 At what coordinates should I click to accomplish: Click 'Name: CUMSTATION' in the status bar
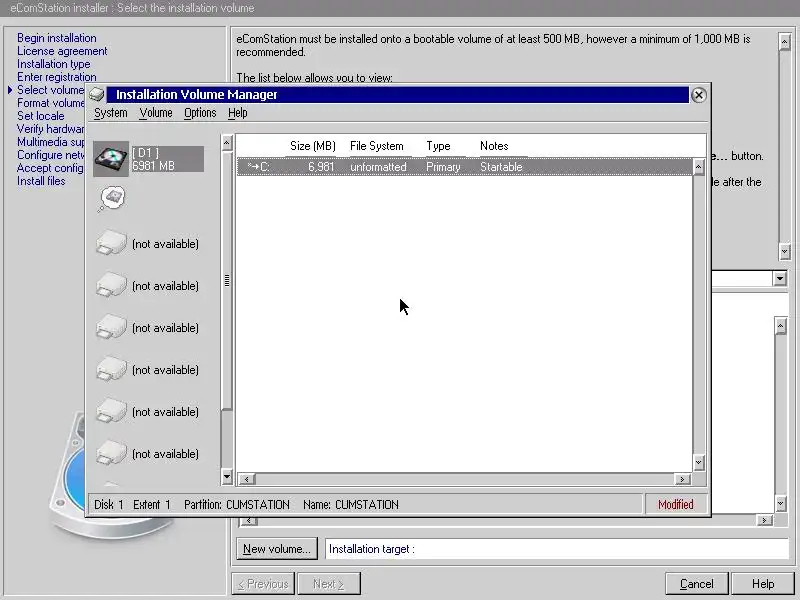click(351, 505)
